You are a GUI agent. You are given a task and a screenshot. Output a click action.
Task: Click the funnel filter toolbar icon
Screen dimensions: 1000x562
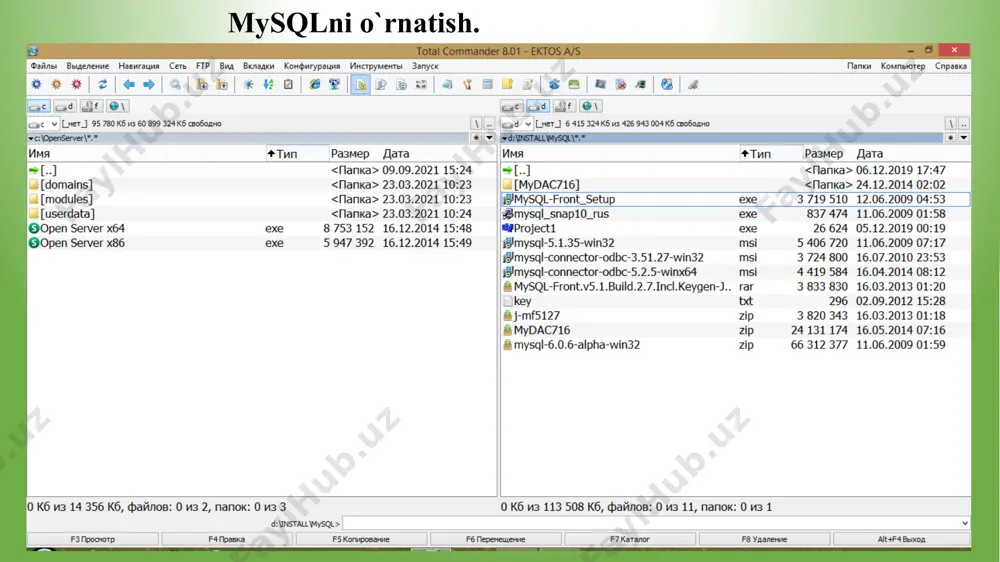point(467,84)
